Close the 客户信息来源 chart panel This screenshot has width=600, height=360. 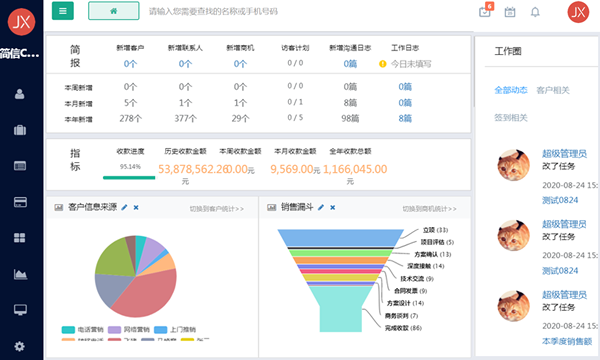pos(136,207)
